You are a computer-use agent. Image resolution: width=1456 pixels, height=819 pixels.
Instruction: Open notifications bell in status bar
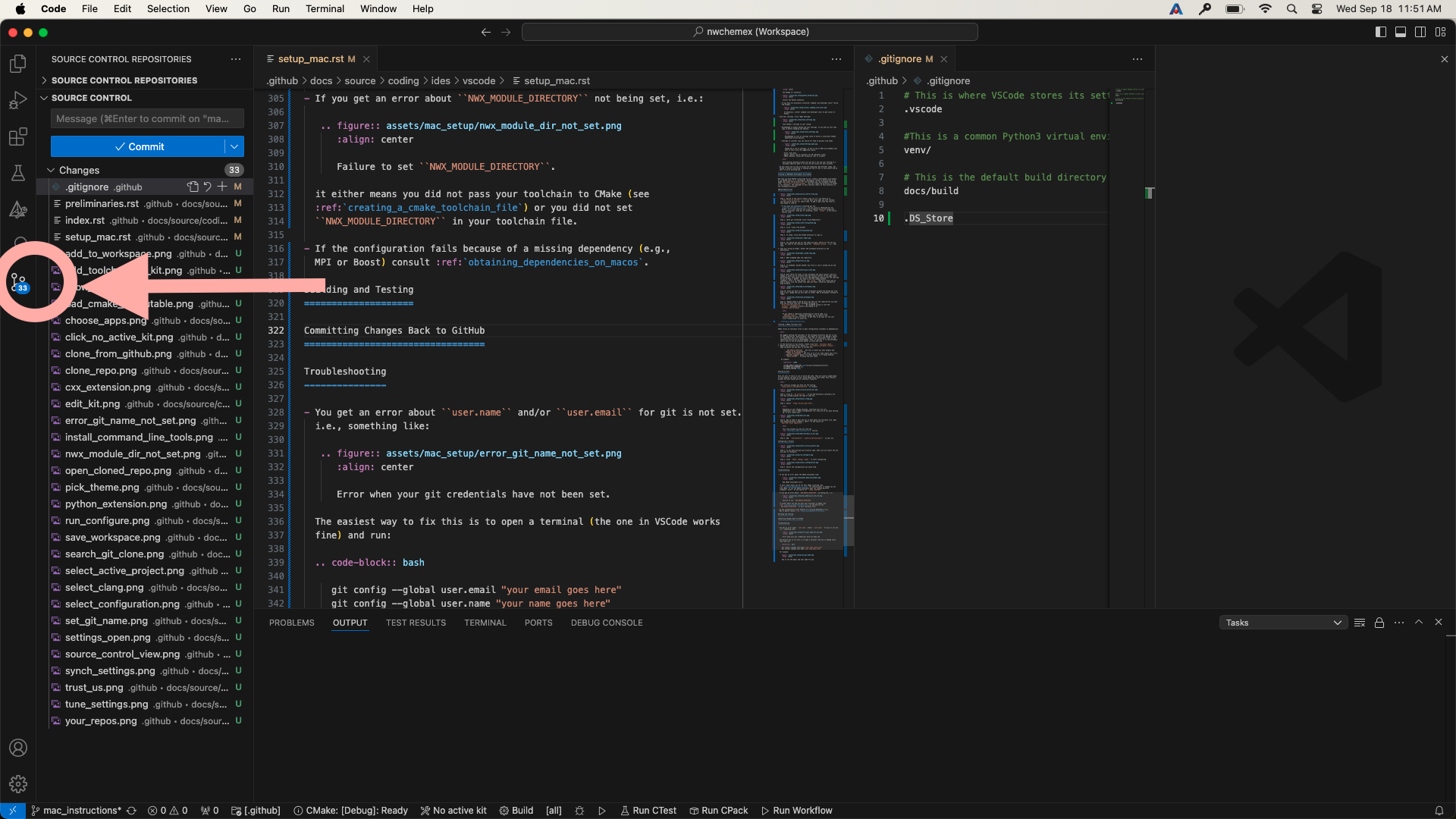[x=1439, y=811]
